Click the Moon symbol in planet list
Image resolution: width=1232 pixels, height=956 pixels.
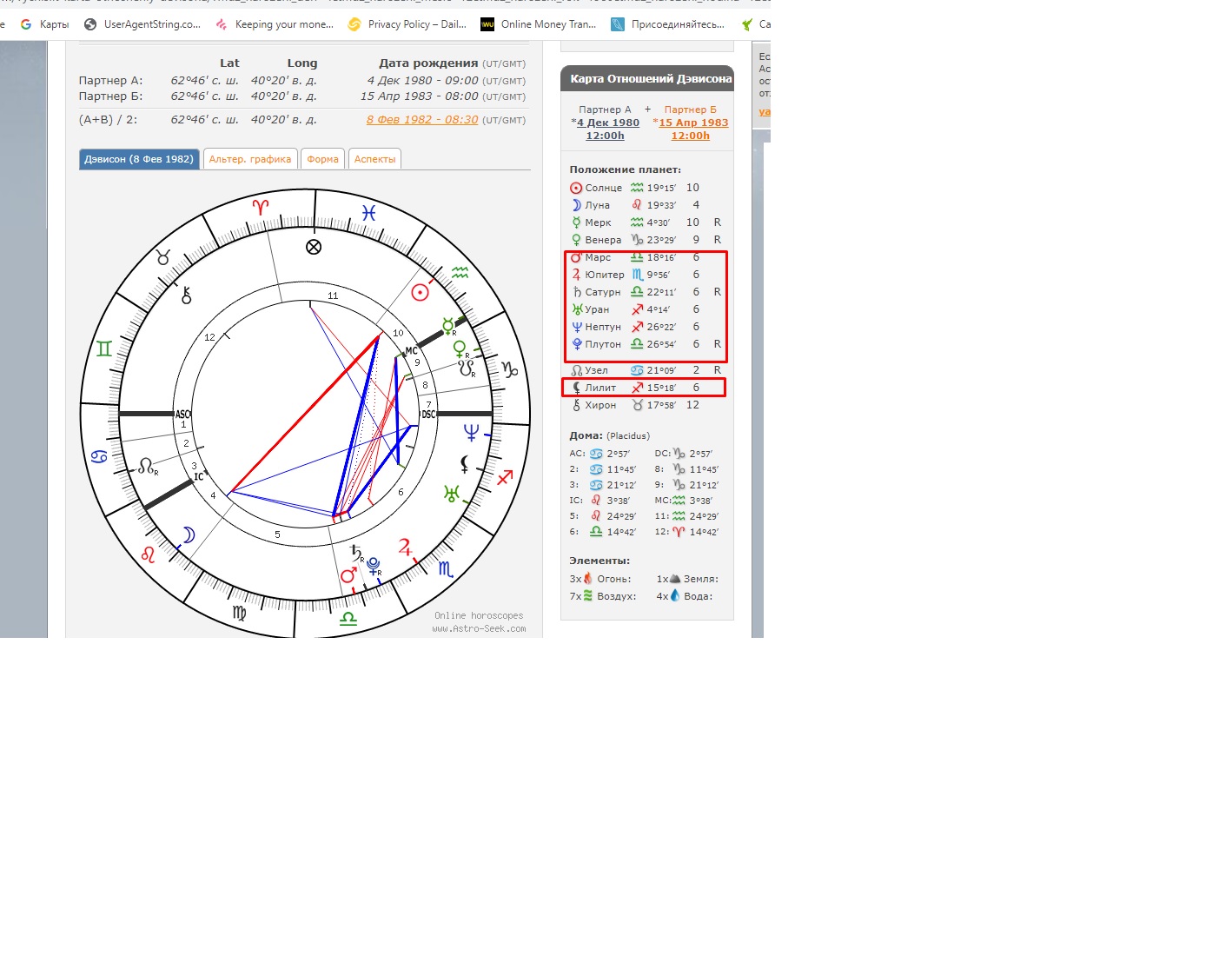(575, 205)
